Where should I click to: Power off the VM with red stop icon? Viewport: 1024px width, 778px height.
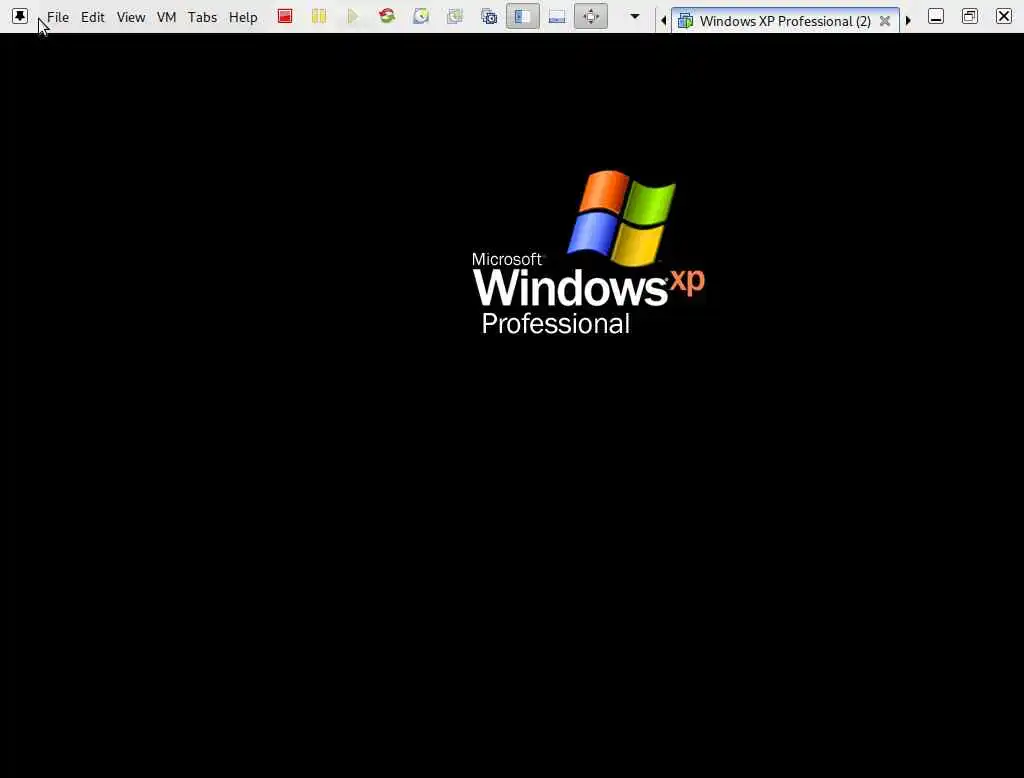tap(285, 16)
